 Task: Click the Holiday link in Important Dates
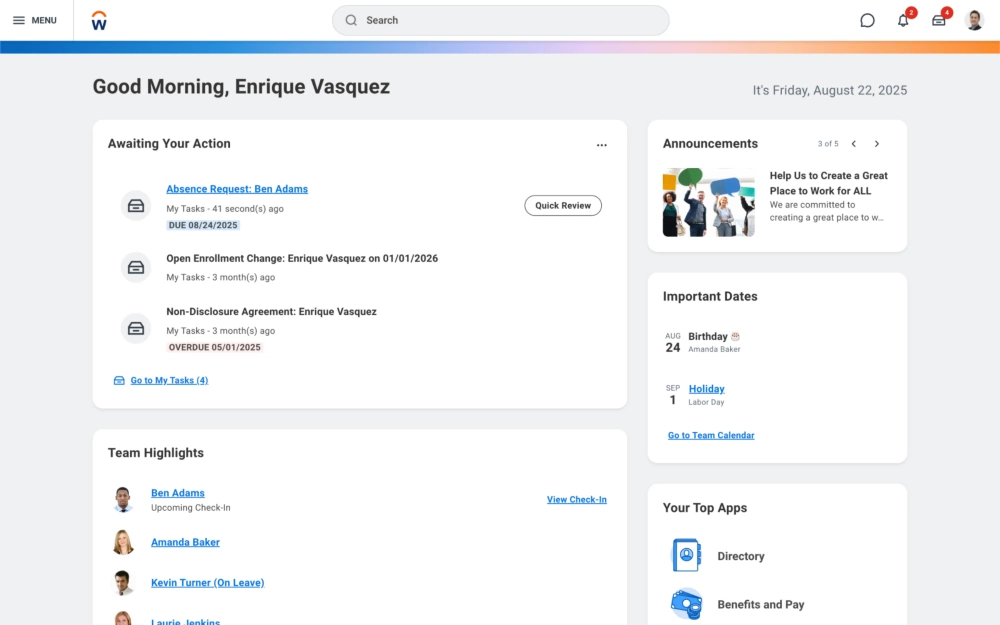706,389
